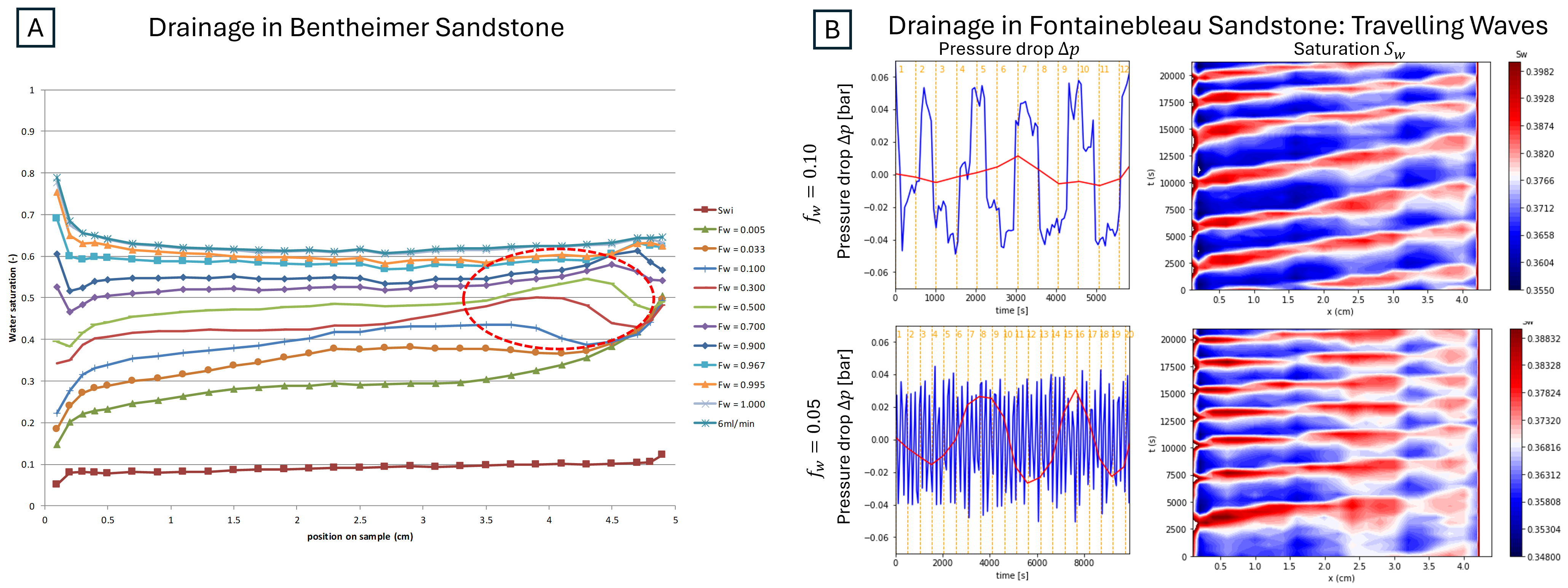This screenshot has width=1568, height=588.
Task: Click the Fw = 0.005 legend marker
Action: point(705,230)
